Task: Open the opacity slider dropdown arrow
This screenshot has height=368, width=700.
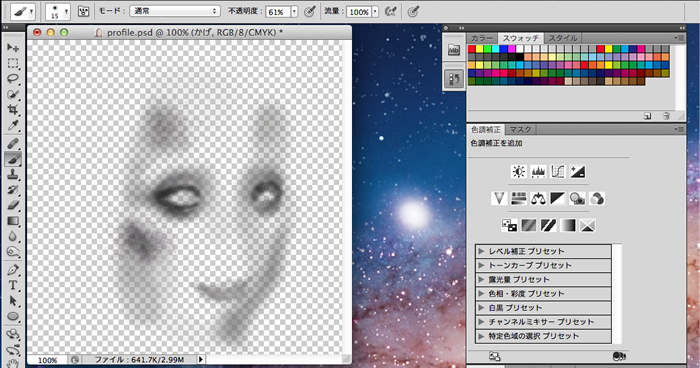Action: (294, 12)
